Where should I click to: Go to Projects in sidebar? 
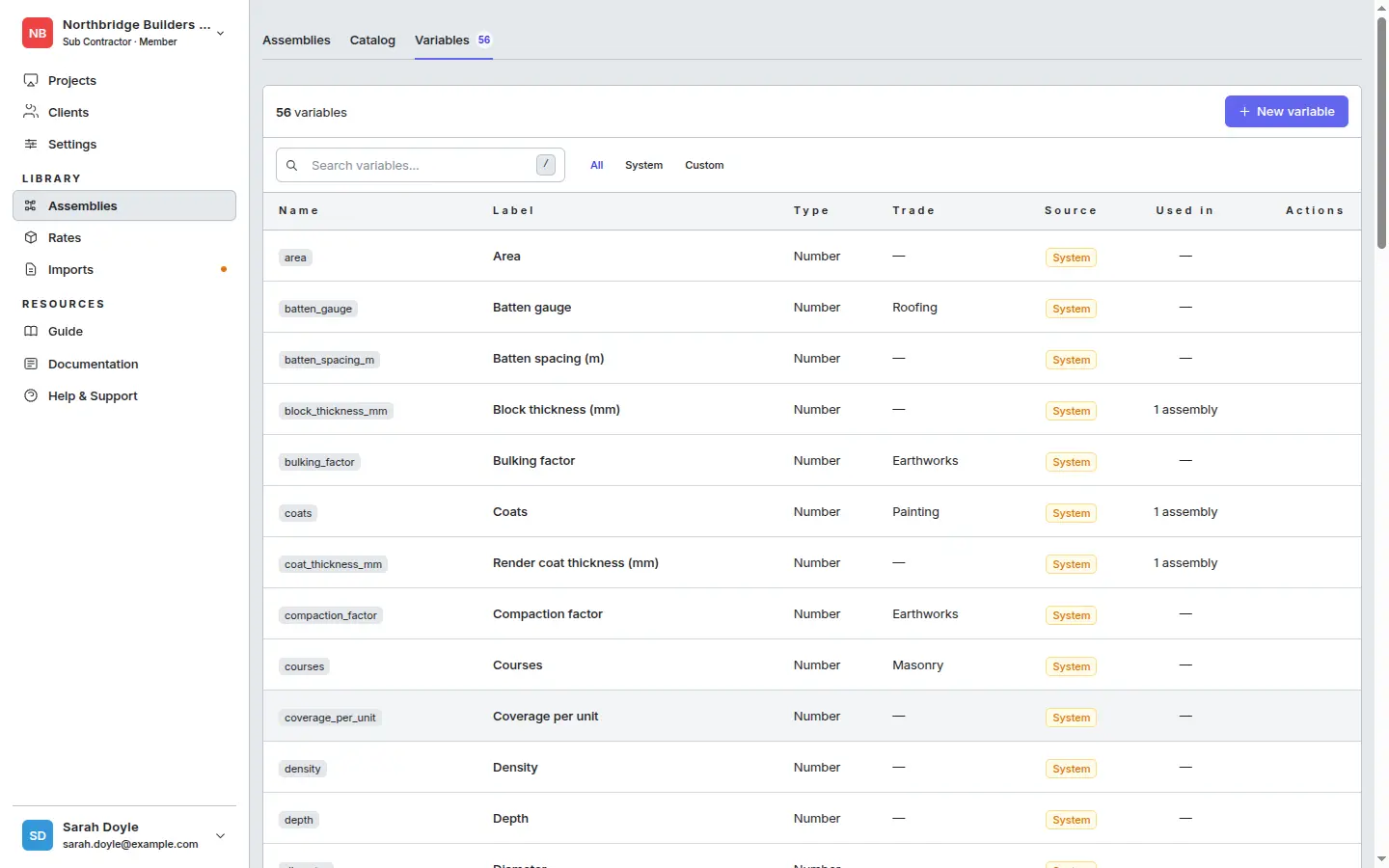tap(72, 80)
